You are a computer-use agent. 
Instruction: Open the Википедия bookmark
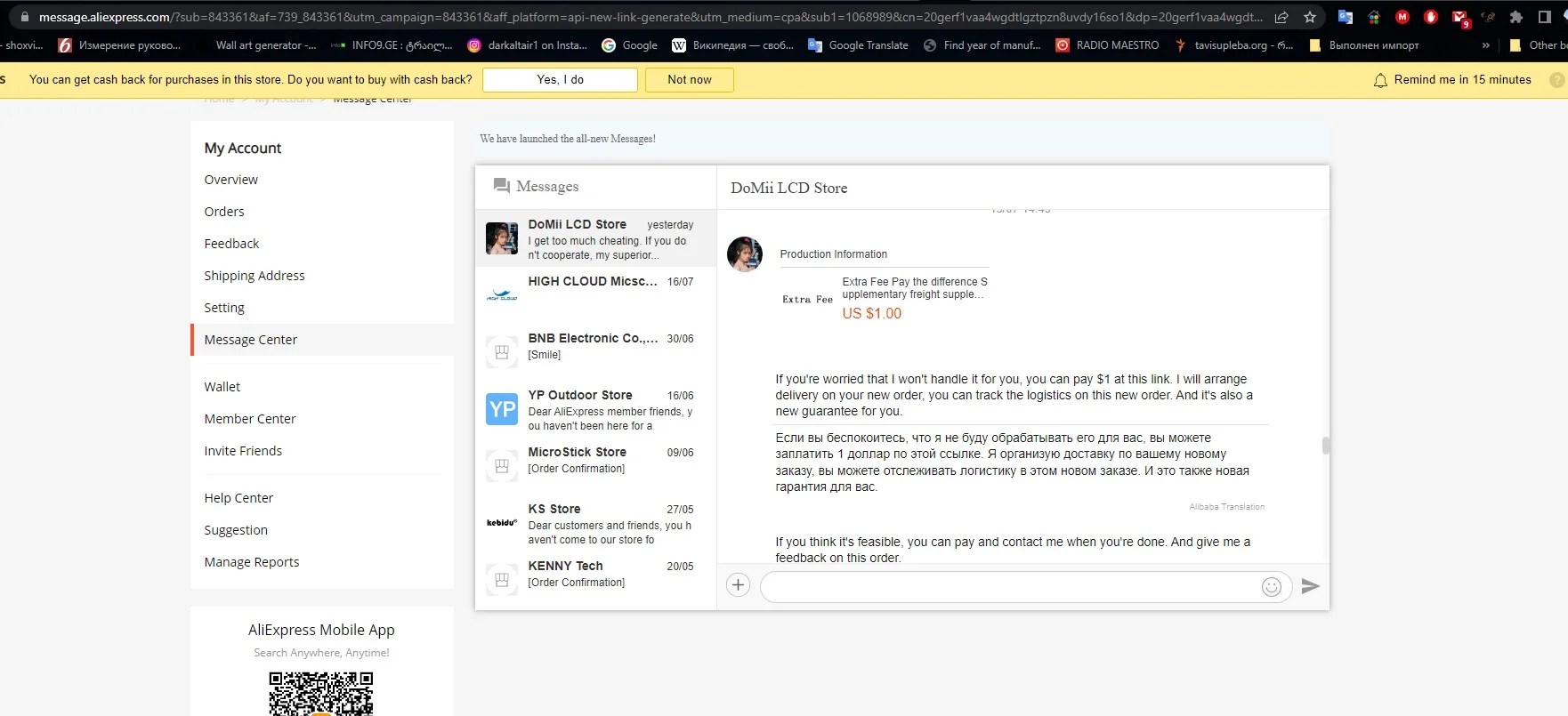click(732, 45)
